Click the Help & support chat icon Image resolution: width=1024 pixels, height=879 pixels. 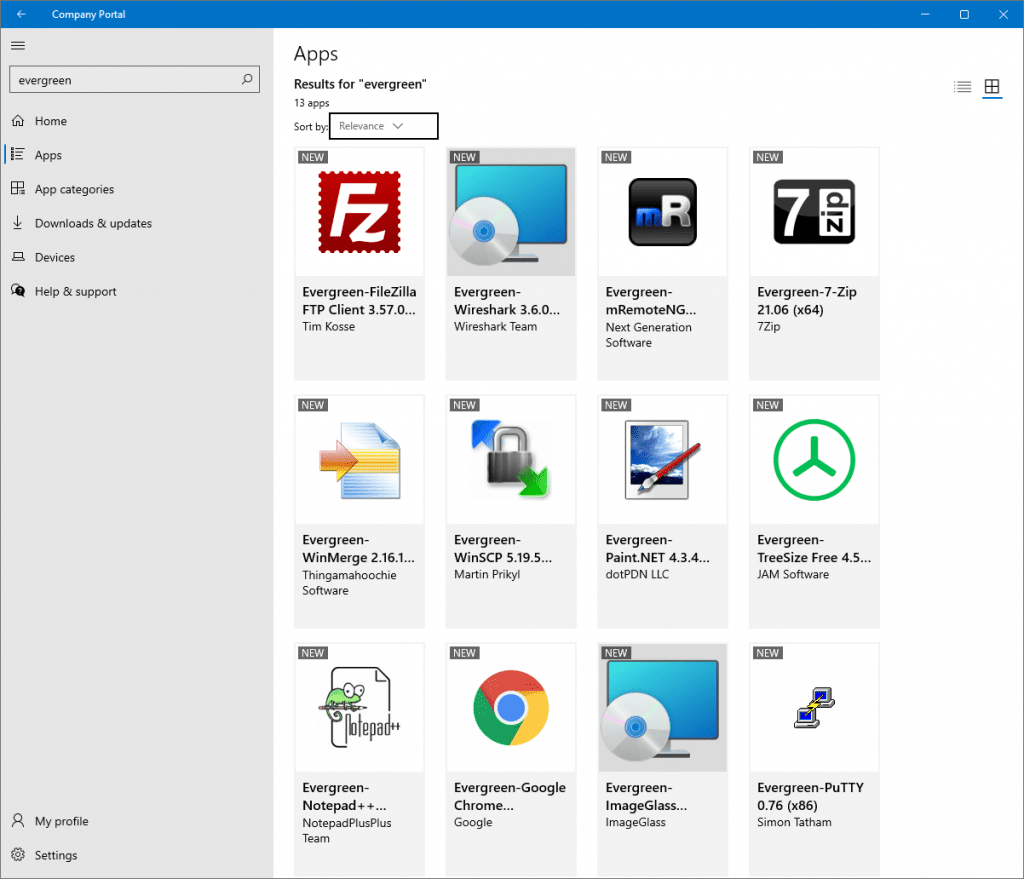point(18,291)
